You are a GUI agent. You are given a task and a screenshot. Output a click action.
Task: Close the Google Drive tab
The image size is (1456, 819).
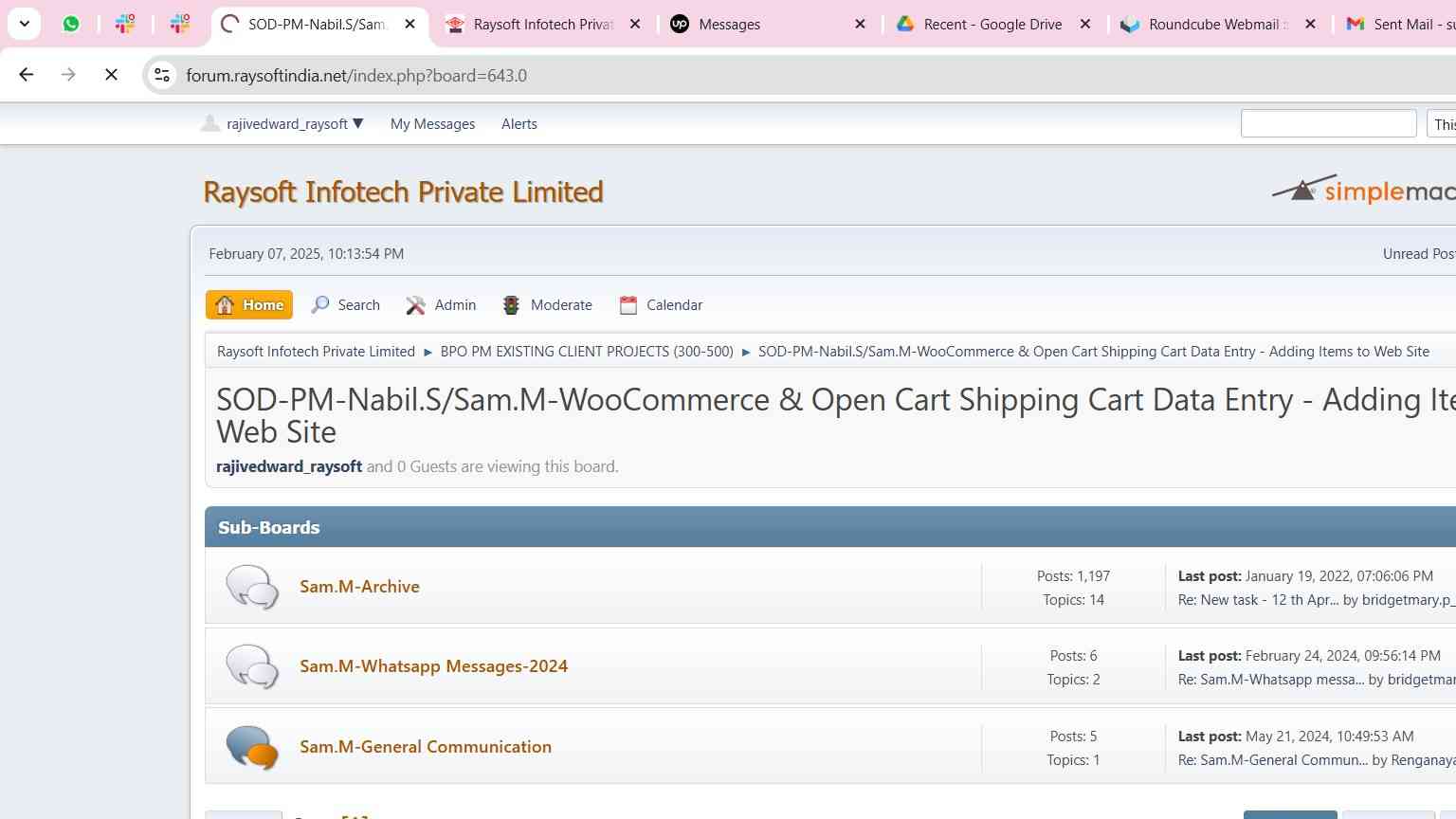[x=1085, y=25]
